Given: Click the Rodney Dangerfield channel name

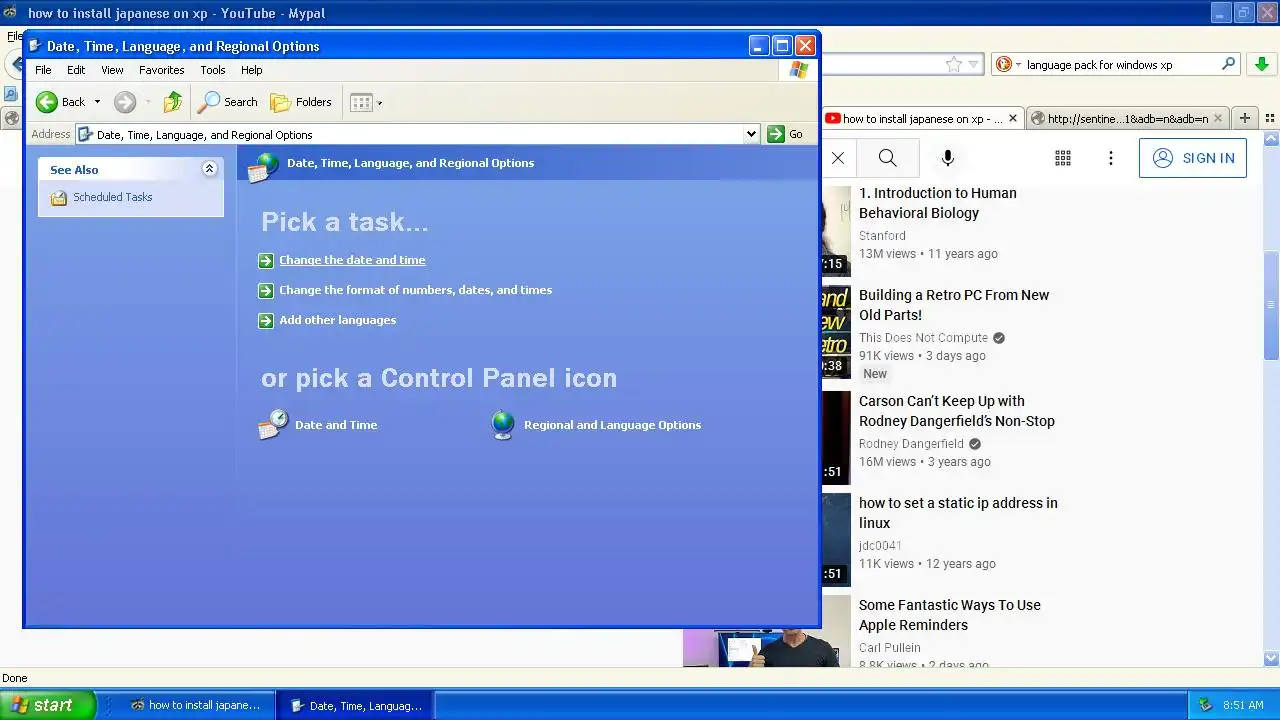Looking at the screenshot, I should tap(911, 444).
